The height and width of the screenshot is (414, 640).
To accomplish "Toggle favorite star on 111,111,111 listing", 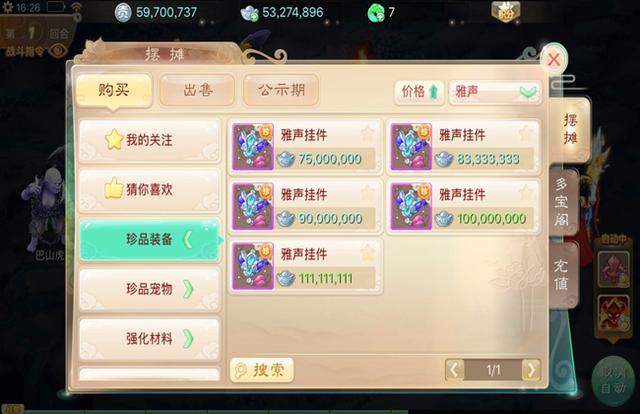I will [367, 253].
